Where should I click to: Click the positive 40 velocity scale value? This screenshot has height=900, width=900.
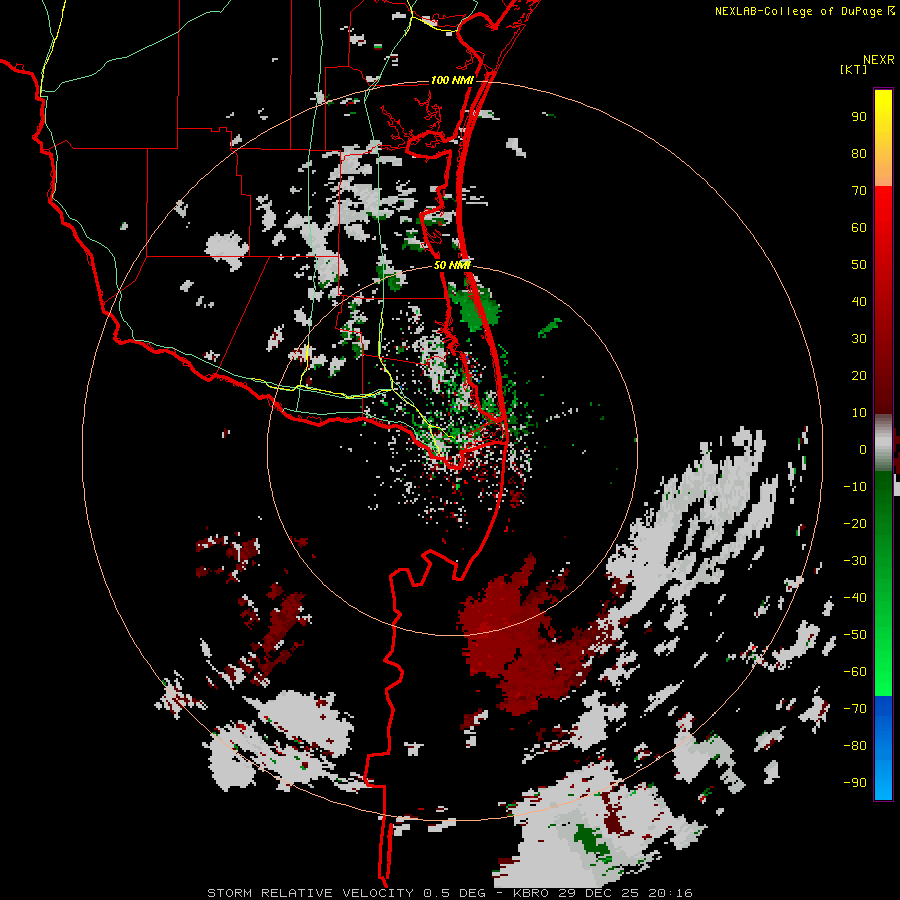[859, 301]
